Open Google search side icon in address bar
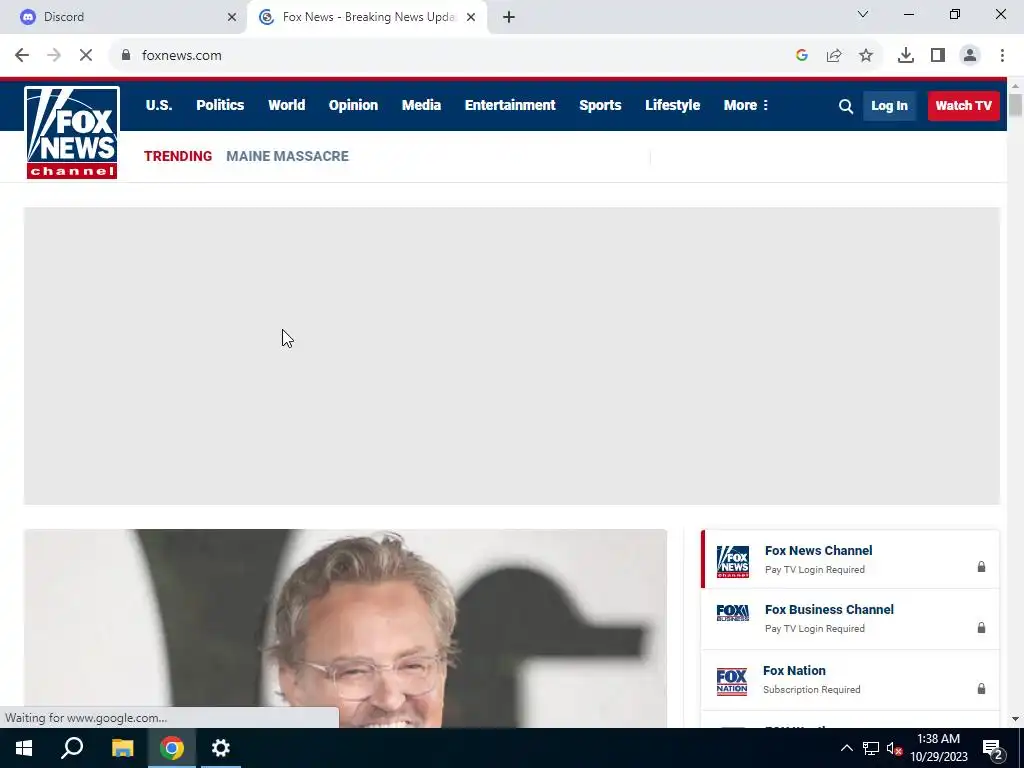The height and width of the screenshot is (768, 1024). point(802,56)
